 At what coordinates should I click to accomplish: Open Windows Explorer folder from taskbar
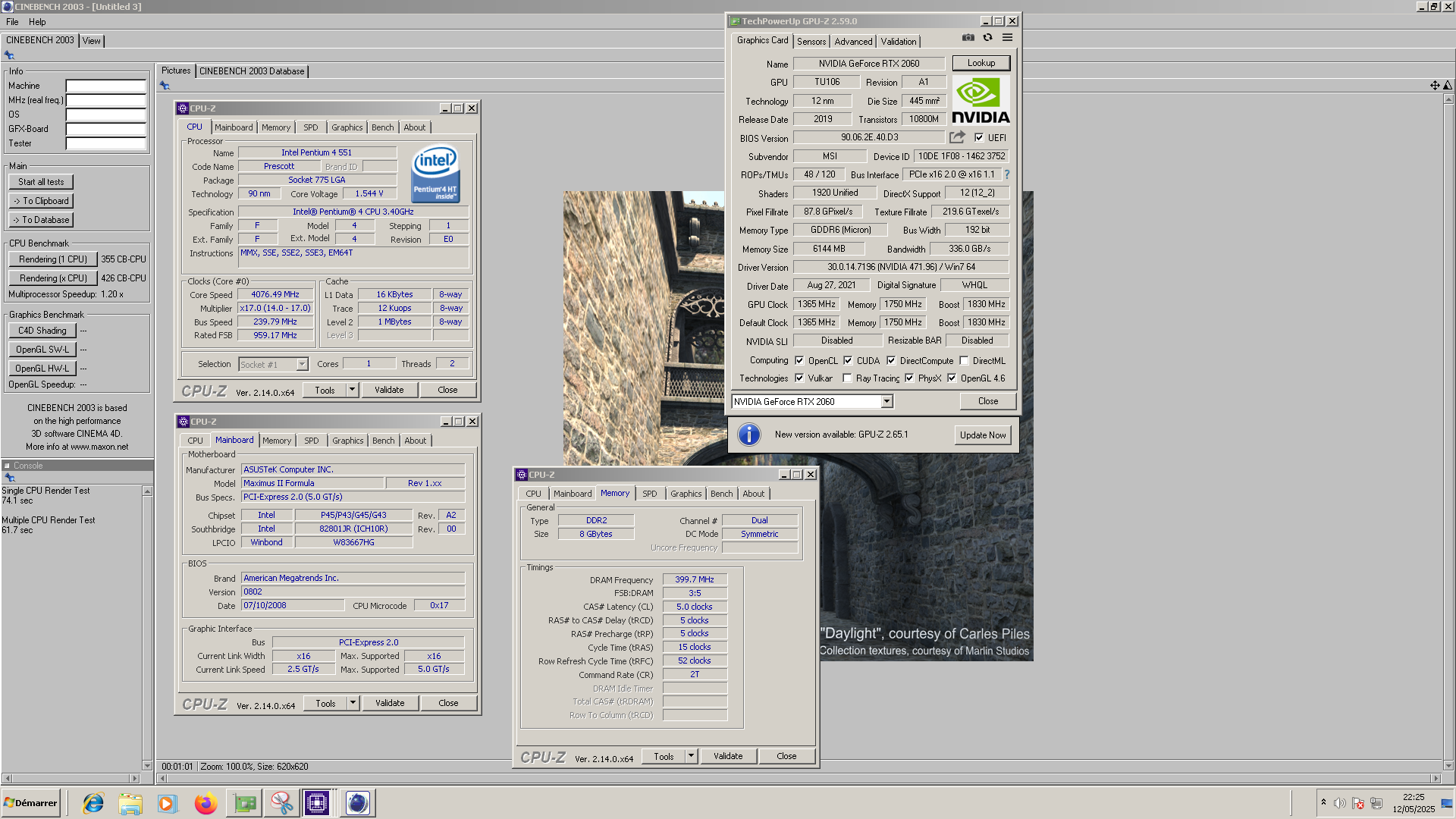coord(130,803)
